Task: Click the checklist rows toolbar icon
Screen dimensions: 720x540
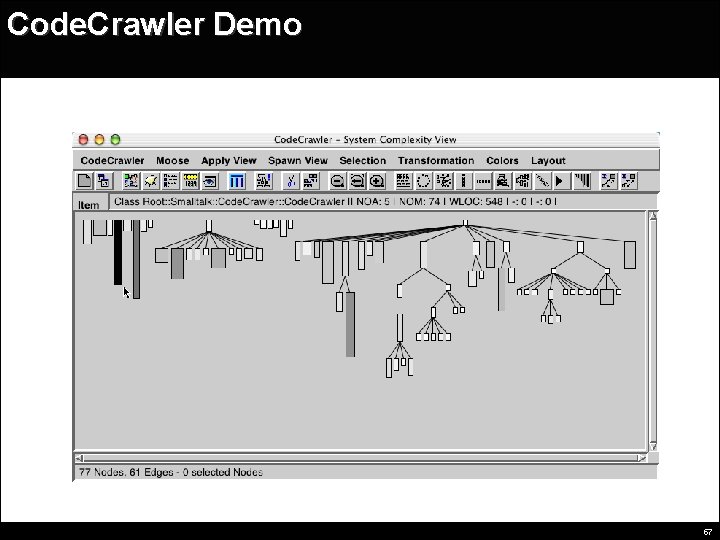Action: tap(170, 181)
